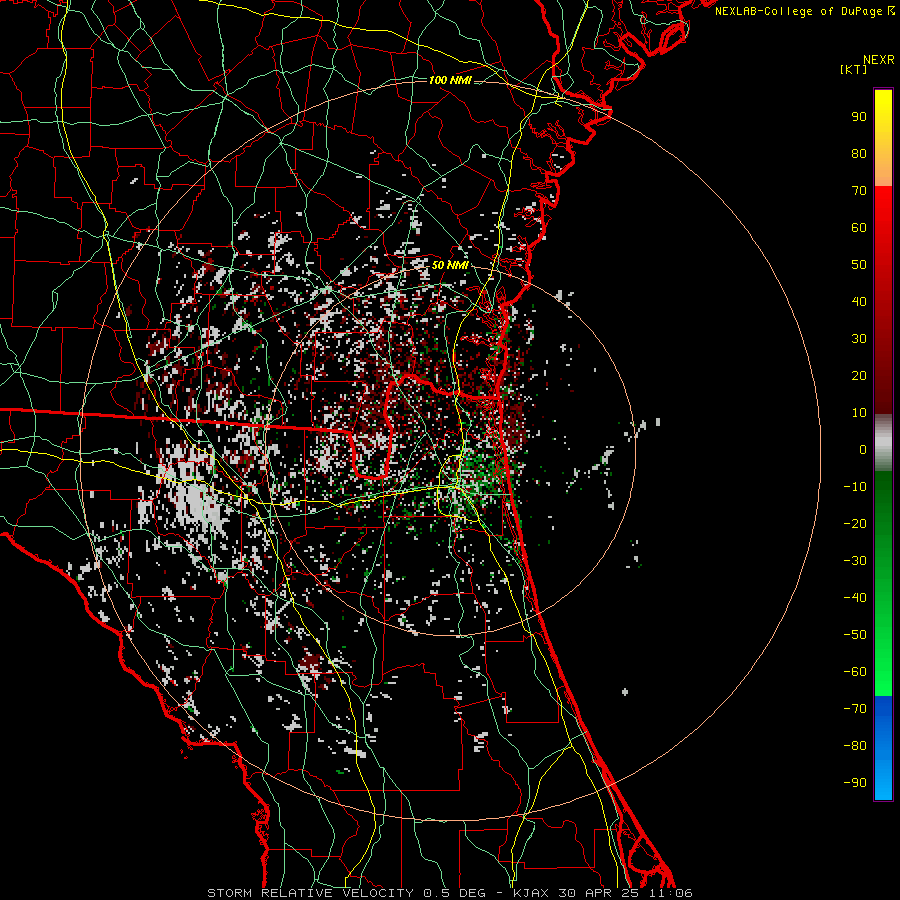Click the -50 value on velocity scale

tap(855, 635)
